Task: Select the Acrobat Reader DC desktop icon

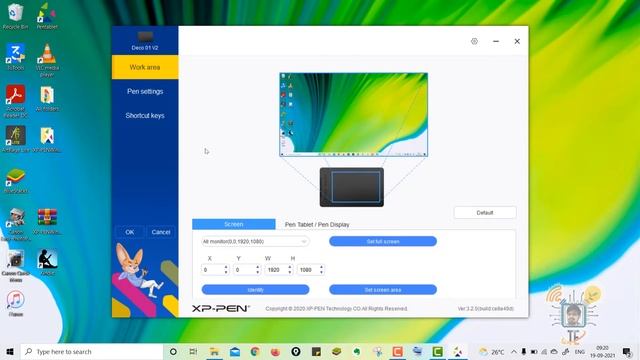Action: point(16,101)
